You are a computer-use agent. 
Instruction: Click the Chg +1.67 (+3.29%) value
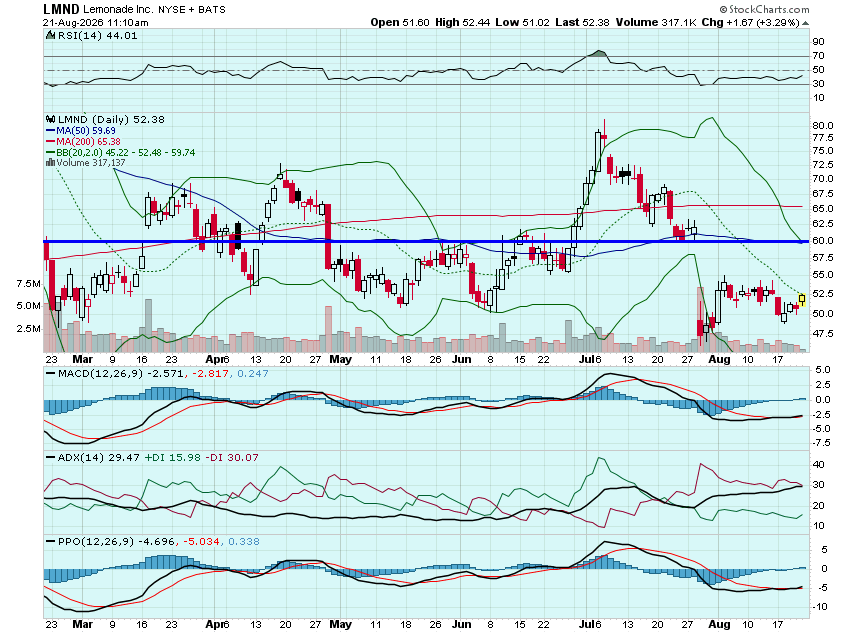[x=751, y=23]
